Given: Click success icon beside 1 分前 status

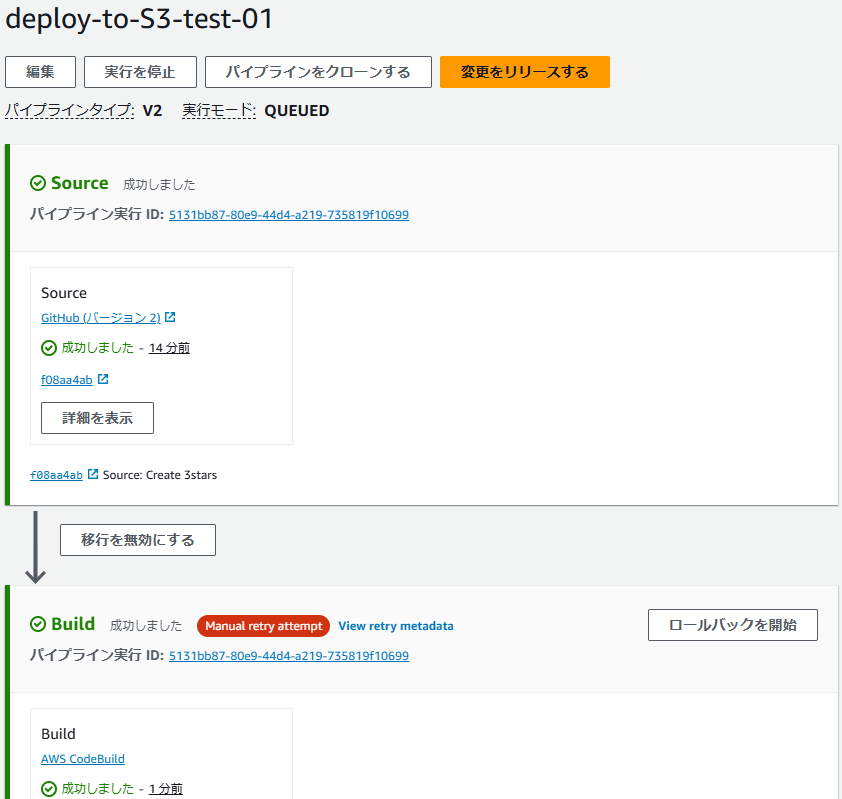Looking at the screenshot, I should tap(49, 789).
